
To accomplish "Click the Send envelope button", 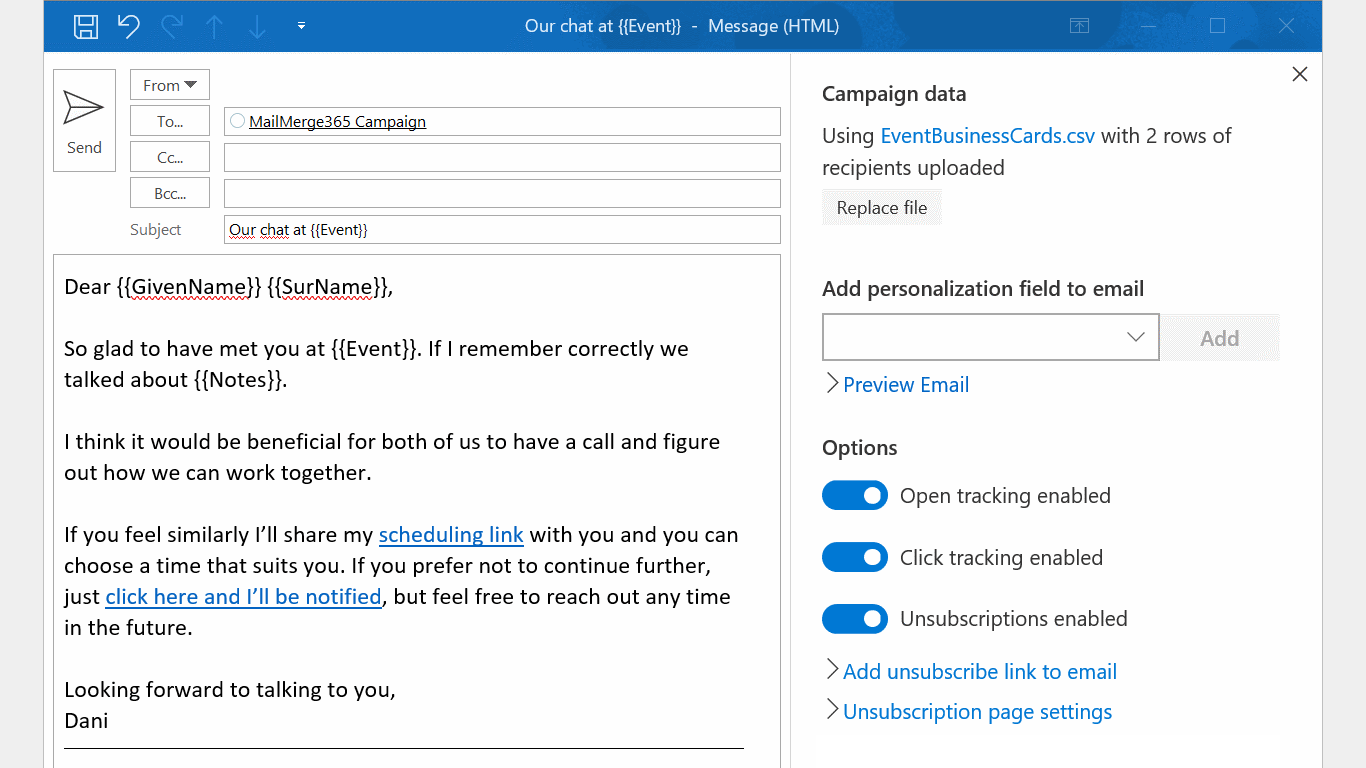I will (84, 120).
